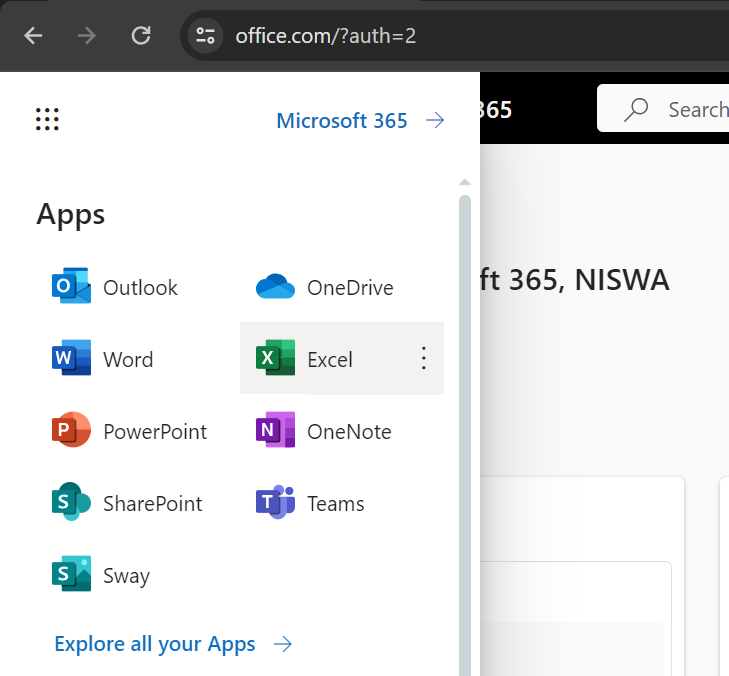Screen dimensions: 729x676
Task: Click the search magnifier icon
Action: click(636, 110)
